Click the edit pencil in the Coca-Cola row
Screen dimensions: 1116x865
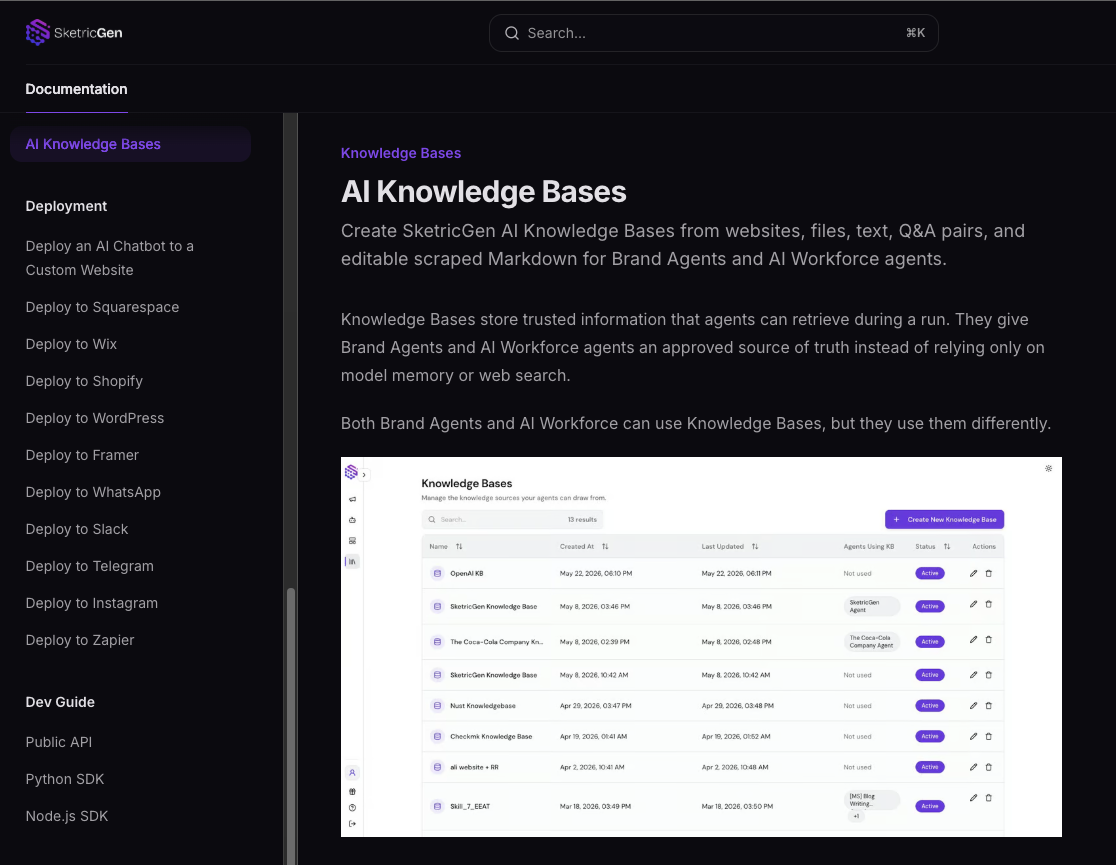tap(973, 639)
